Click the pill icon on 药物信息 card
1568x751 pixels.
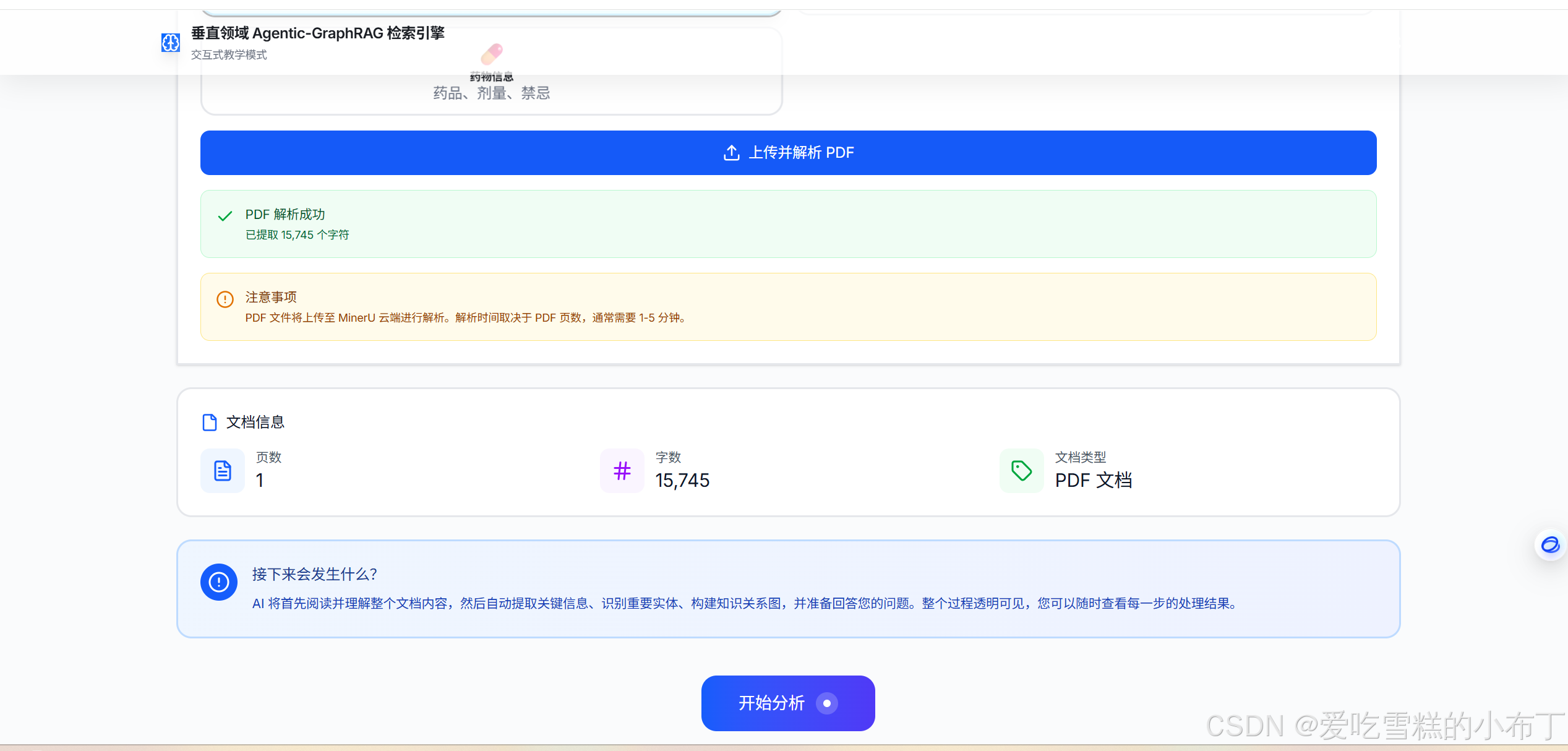point(492,54)
